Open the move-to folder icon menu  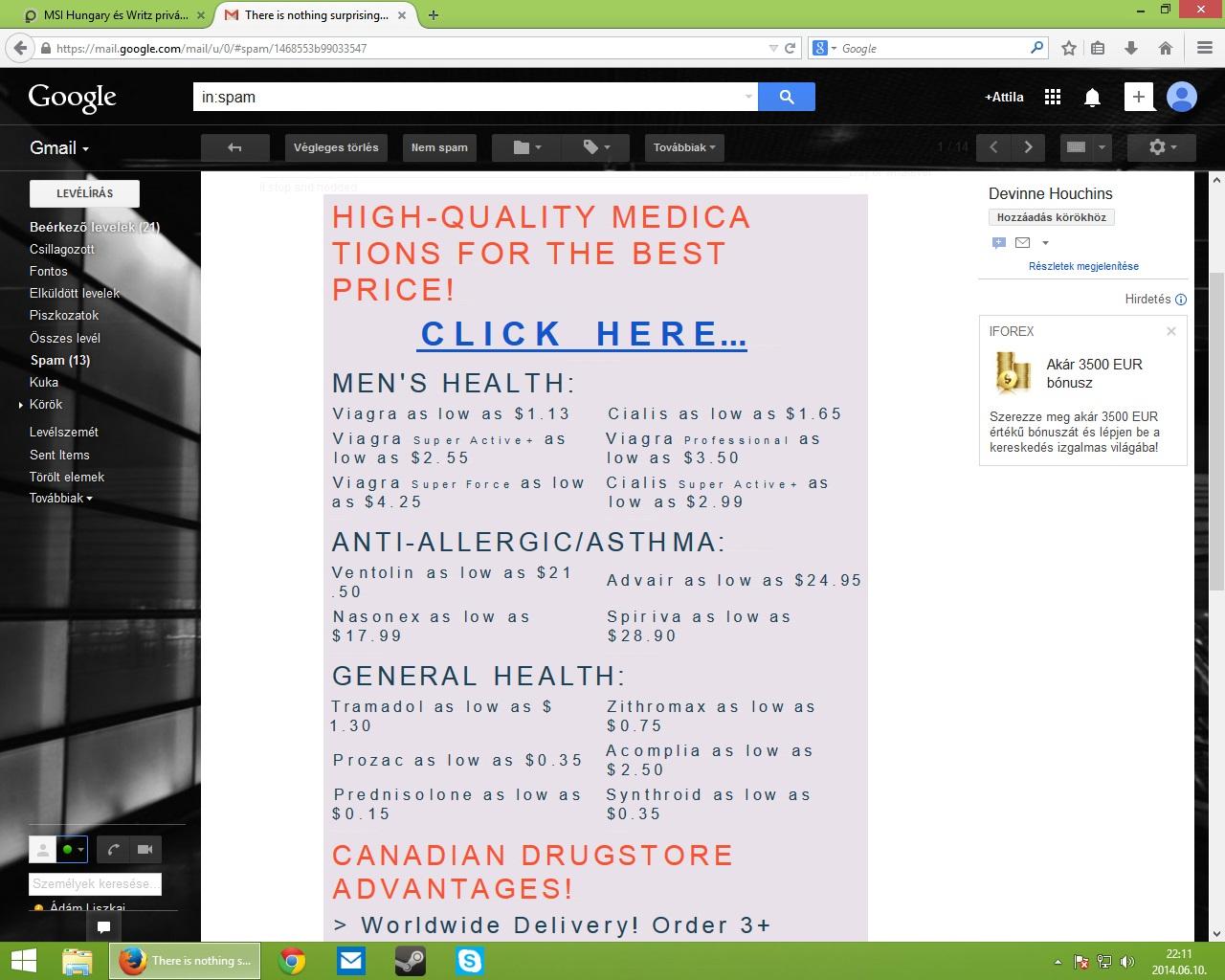(527, 147)
